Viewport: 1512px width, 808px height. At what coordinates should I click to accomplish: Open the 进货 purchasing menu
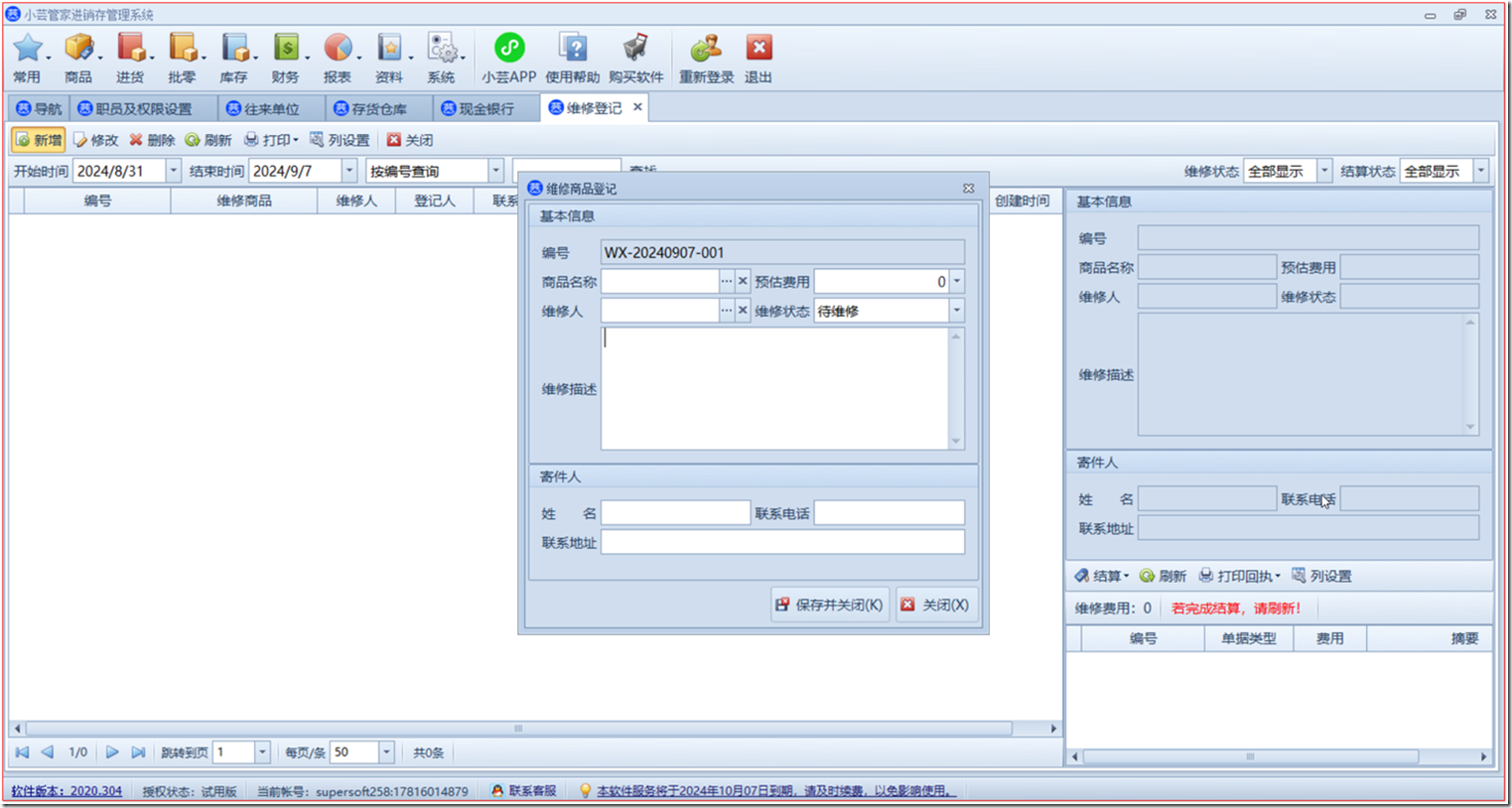(131, 59)
